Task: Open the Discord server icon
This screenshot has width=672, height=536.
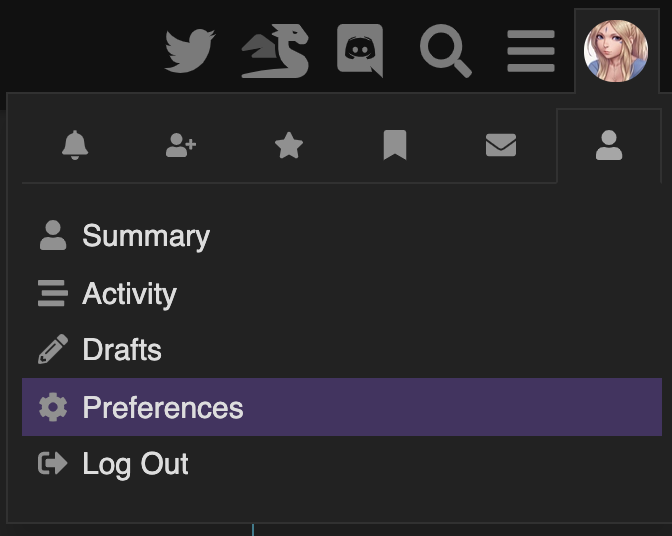Action: click(x=360, y=50)
